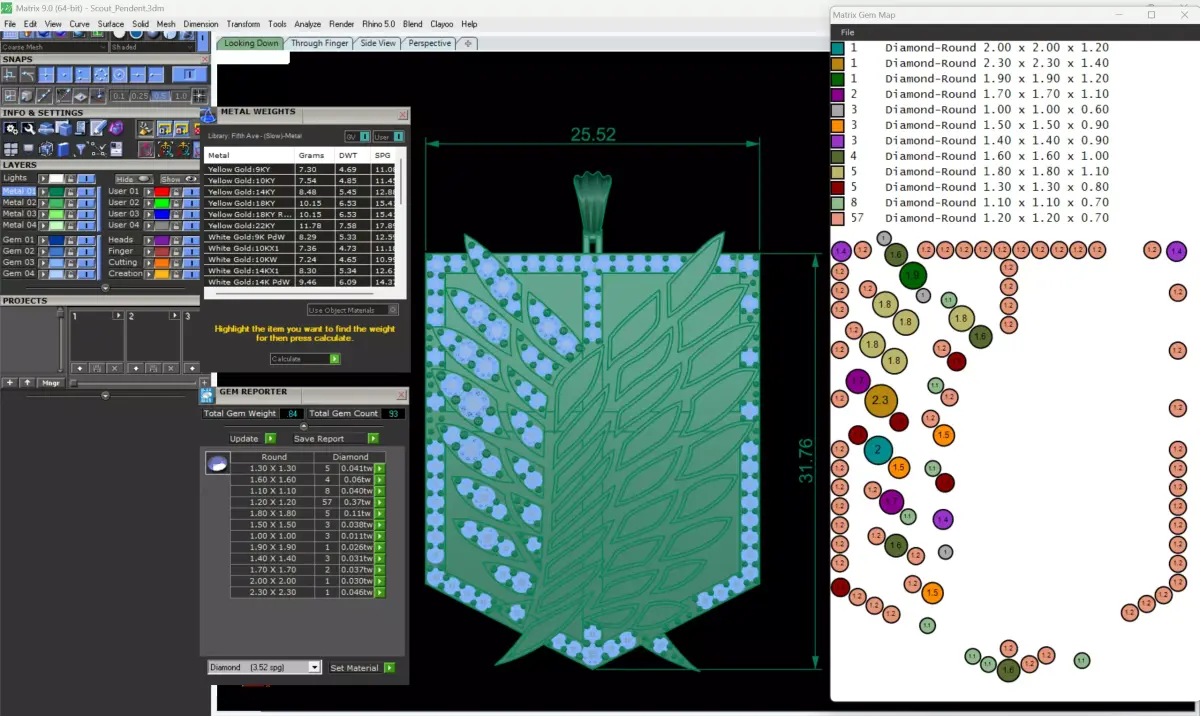Toggle the lock on Metal 02 layer
This screenshot has height=716, width=1200.
pyautogui.click(x=70, y=203)
